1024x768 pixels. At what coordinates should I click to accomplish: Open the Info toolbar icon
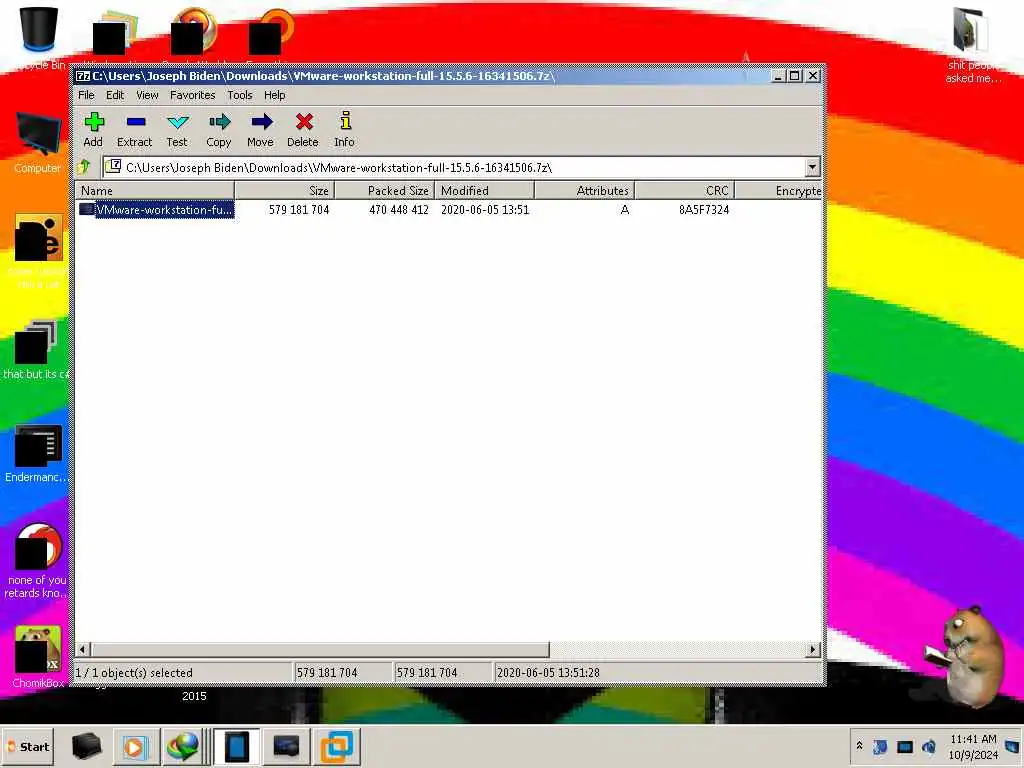pos(345,121)
